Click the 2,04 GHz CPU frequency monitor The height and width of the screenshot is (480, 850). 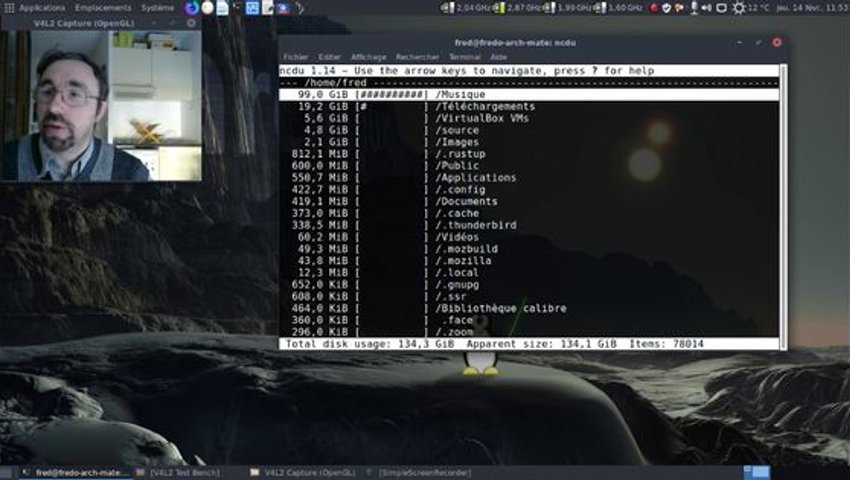467,8
